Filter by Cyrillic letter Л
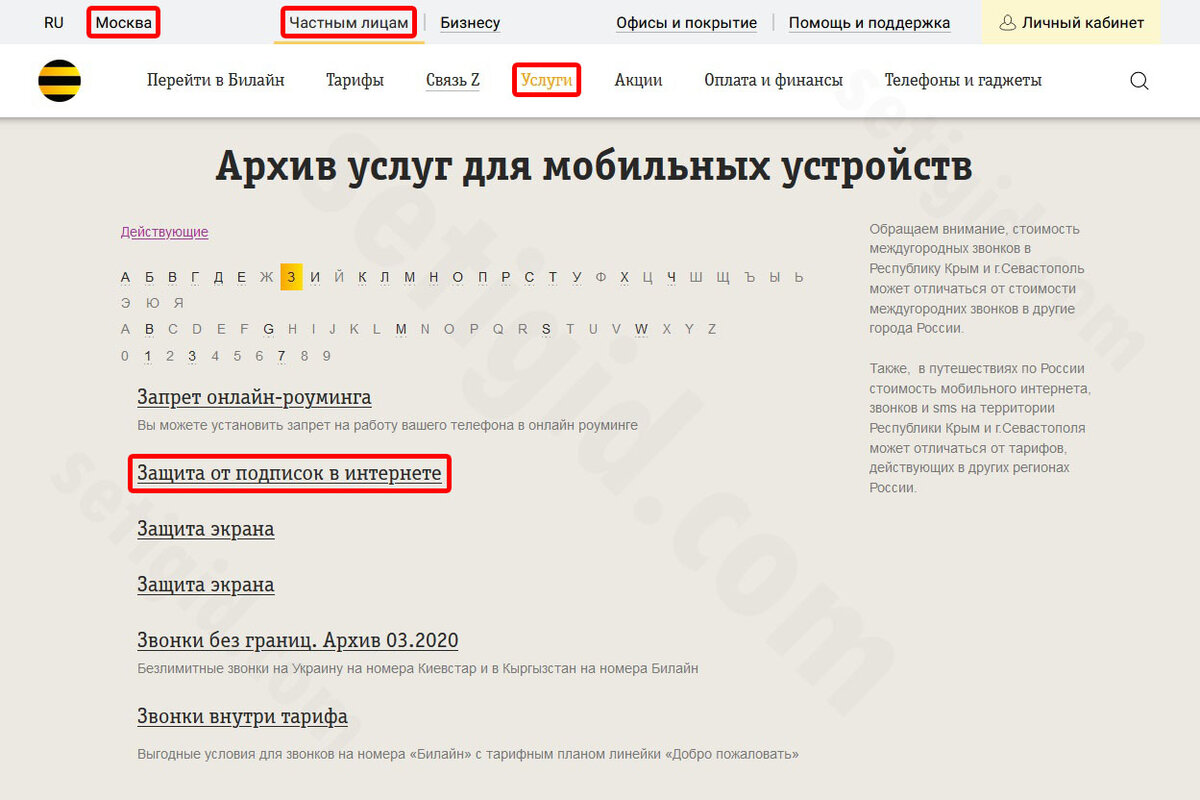The width and height of the screenshot is (1200, 800). coord(386,277)
